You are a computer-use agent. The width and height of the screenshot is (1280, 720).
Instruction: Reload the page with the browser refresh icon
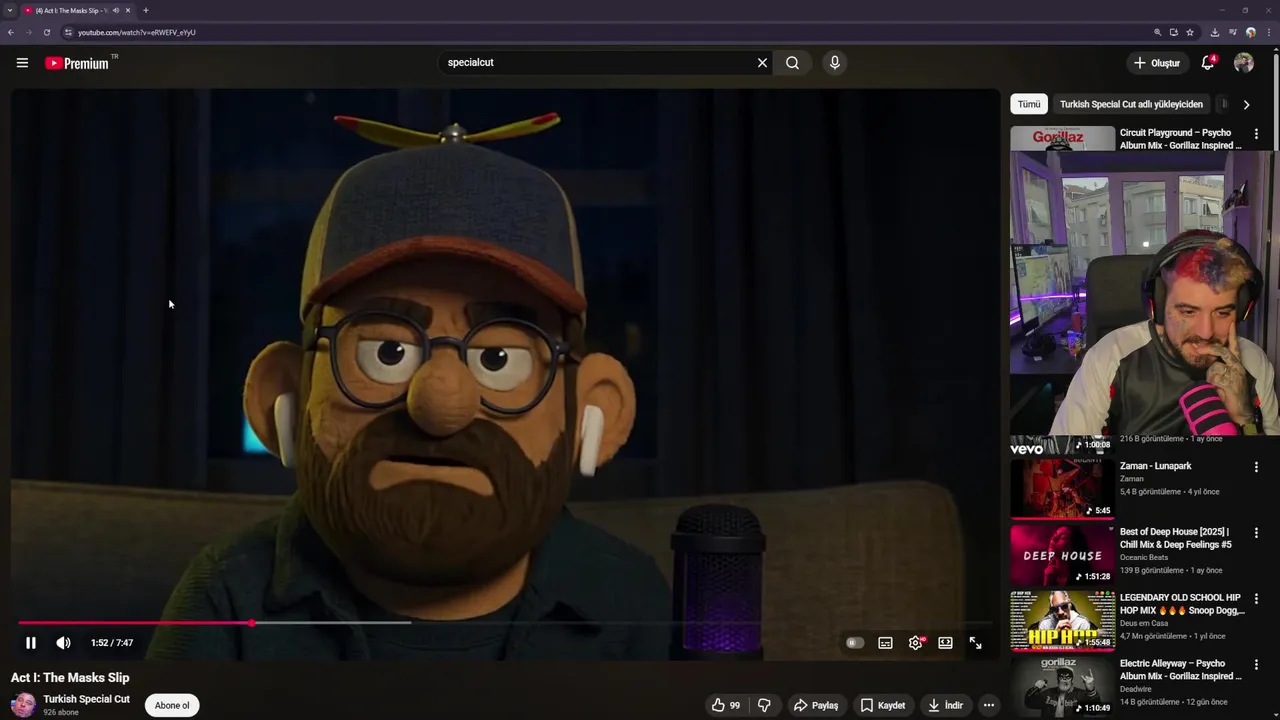click(x=47, y=32)
